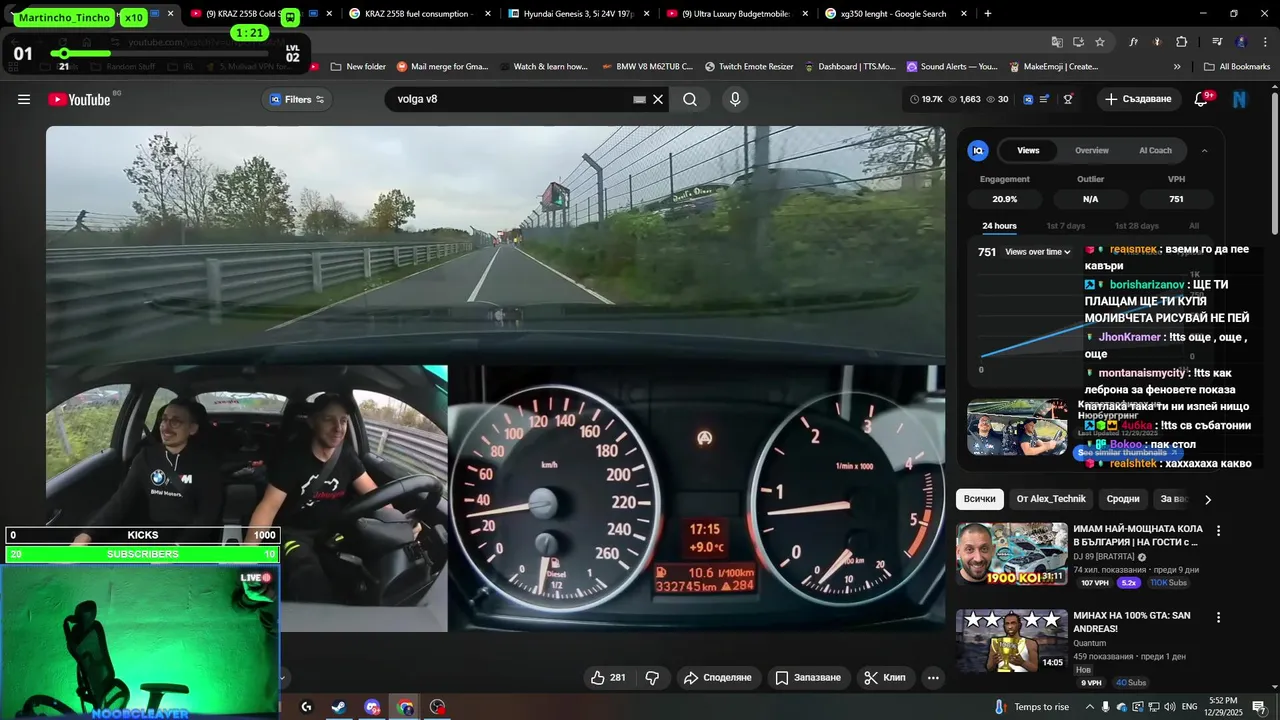Like the video with thumbs up
The image size is (1280, 720).
(608, 677)
